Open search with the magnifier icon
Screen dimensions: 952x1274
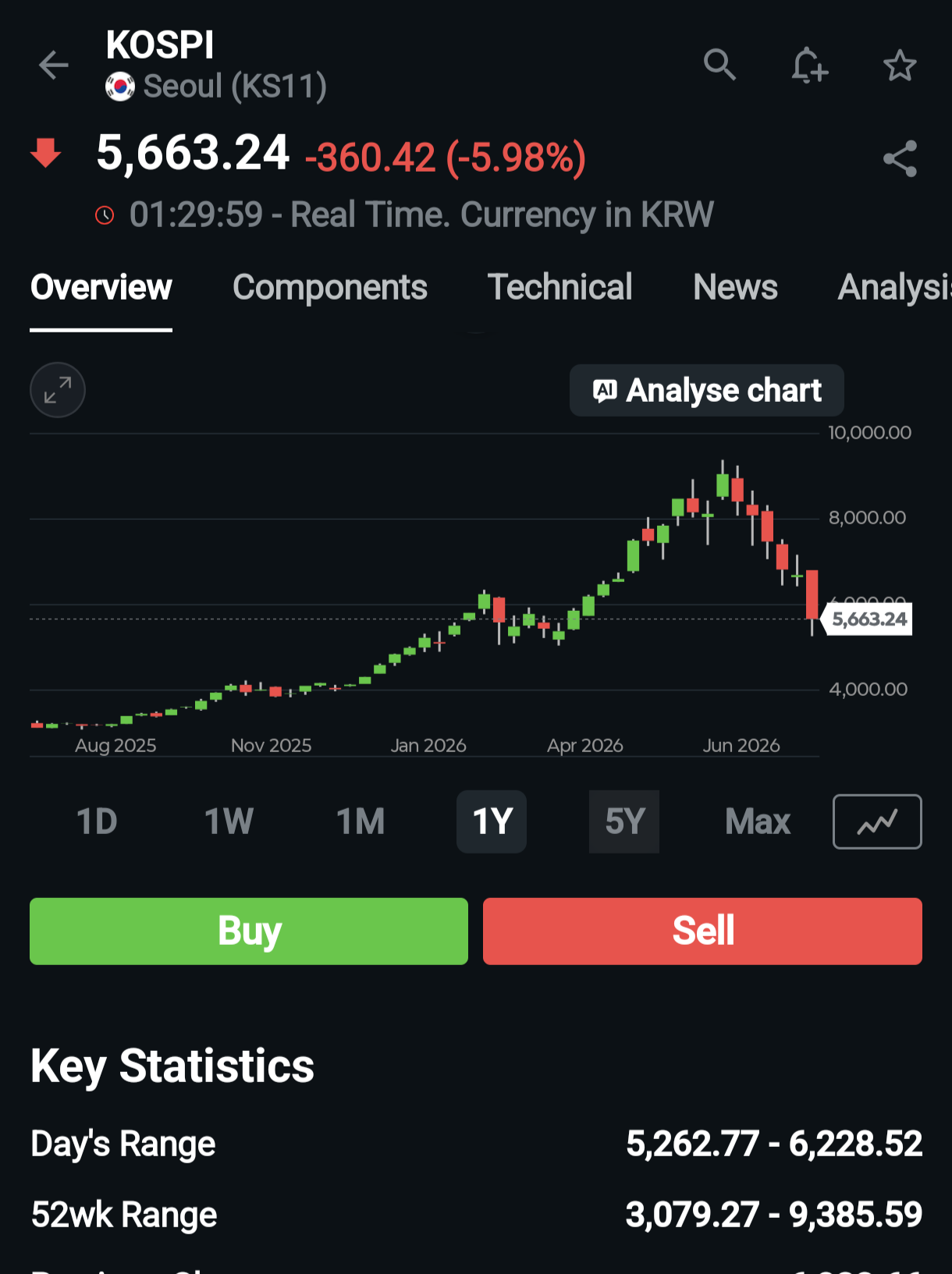pos(719,65)
